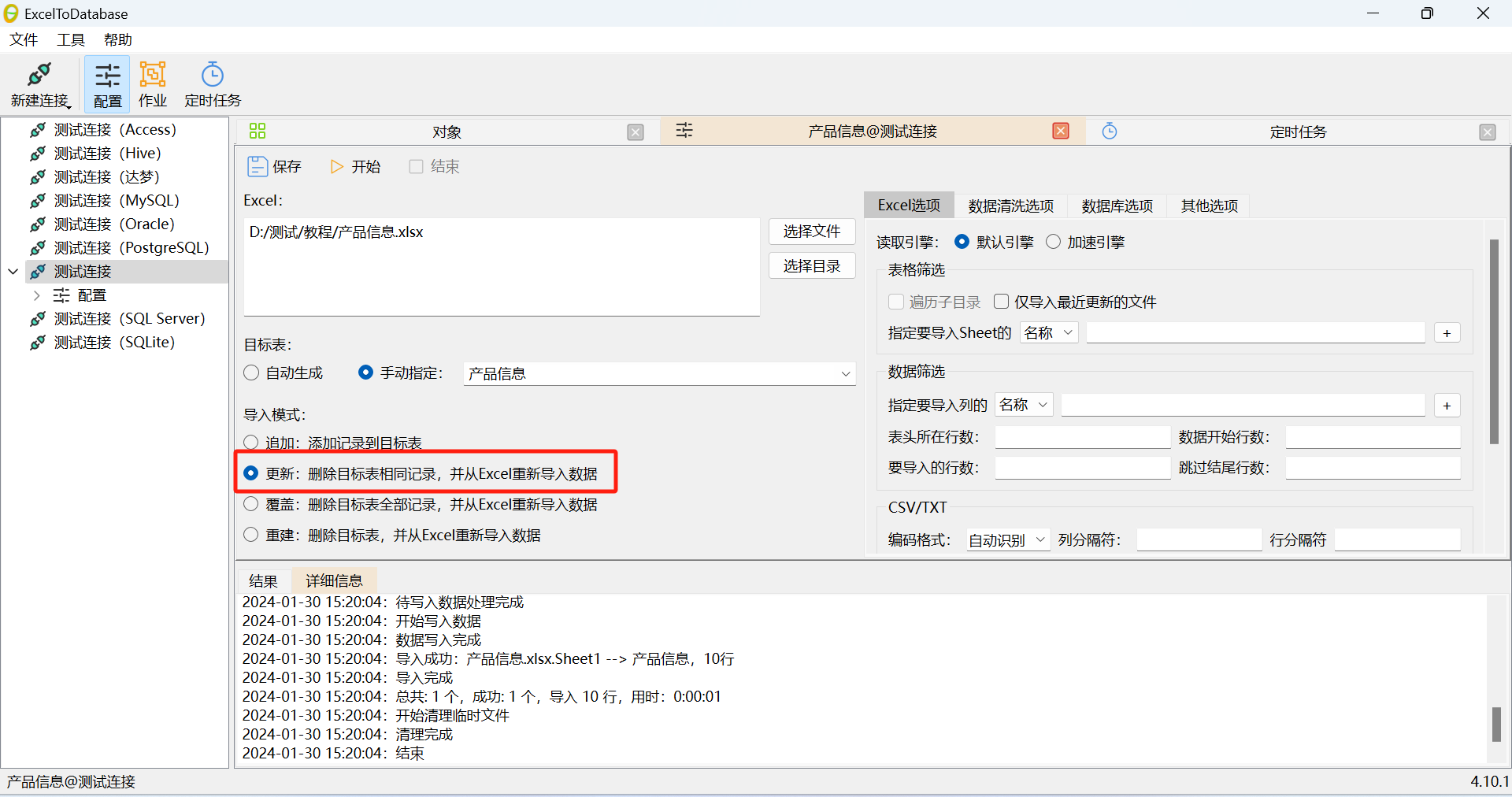This screenshot has width=1512, height=797.
Task: Click the 开始 play icon
Action: click(337, 167)
